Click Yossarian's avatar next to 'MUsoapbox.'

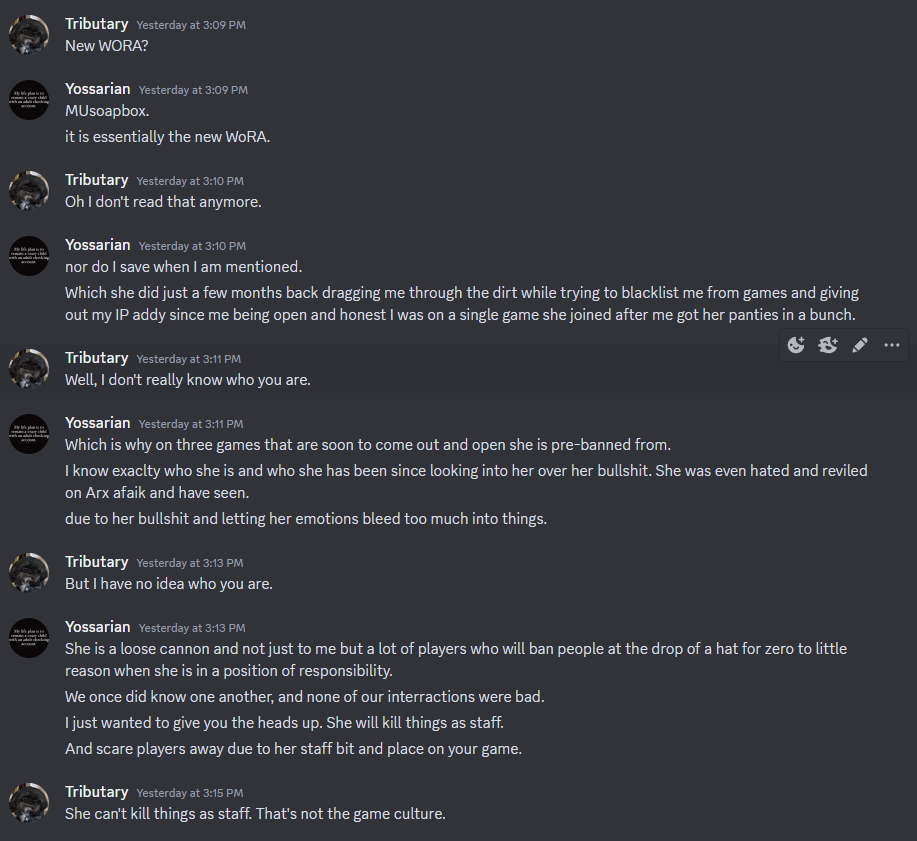(28, 100)
